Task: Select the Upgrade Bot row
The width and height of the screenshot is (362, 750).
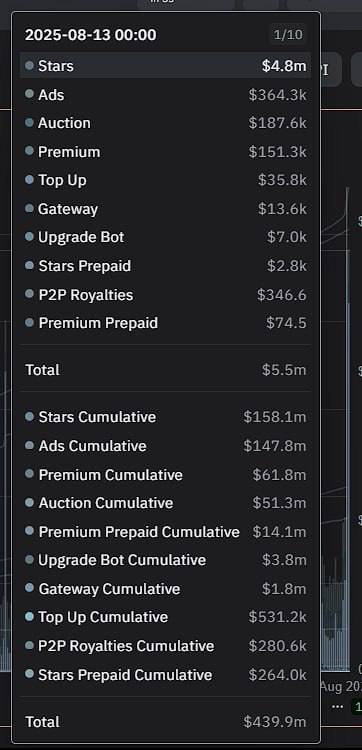Action: (x=165, y=237)
